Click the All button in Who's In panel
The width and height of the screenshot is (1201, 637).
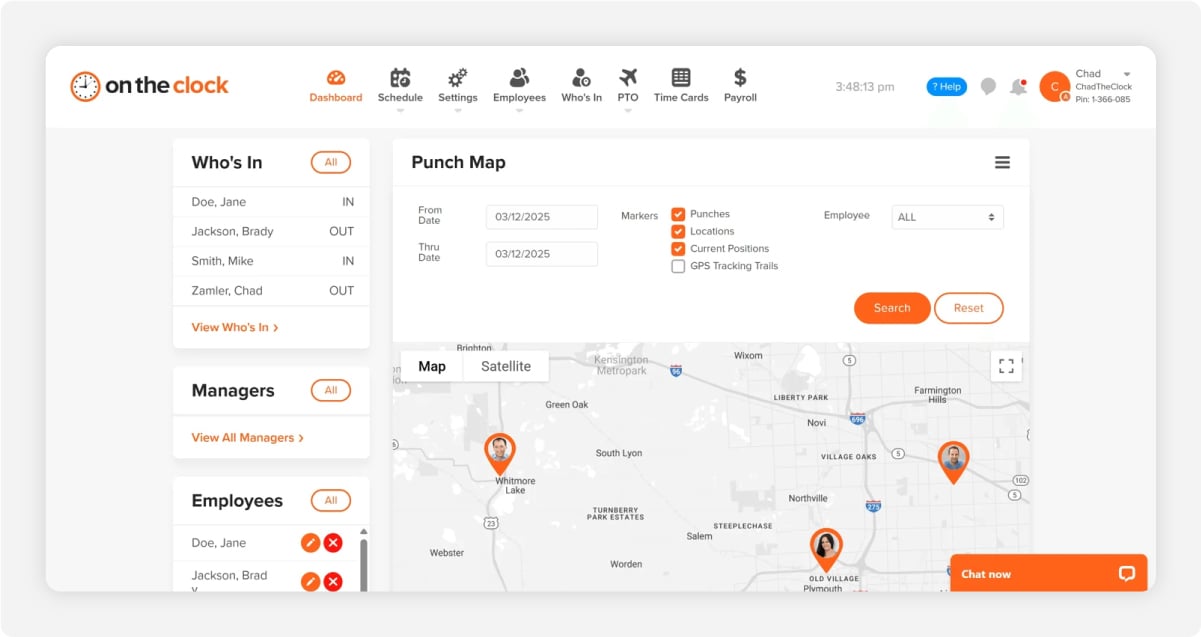pos(331,162)
